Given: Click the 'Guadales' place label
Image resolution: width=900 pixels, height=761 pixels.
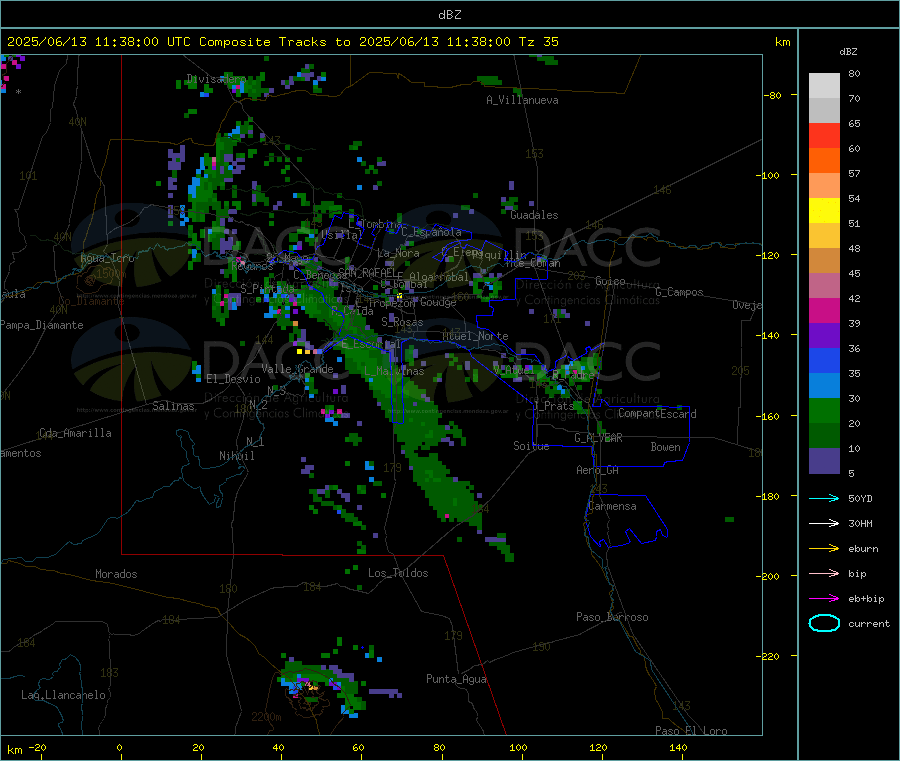Looking at the screenshot, I should (534, 215).
